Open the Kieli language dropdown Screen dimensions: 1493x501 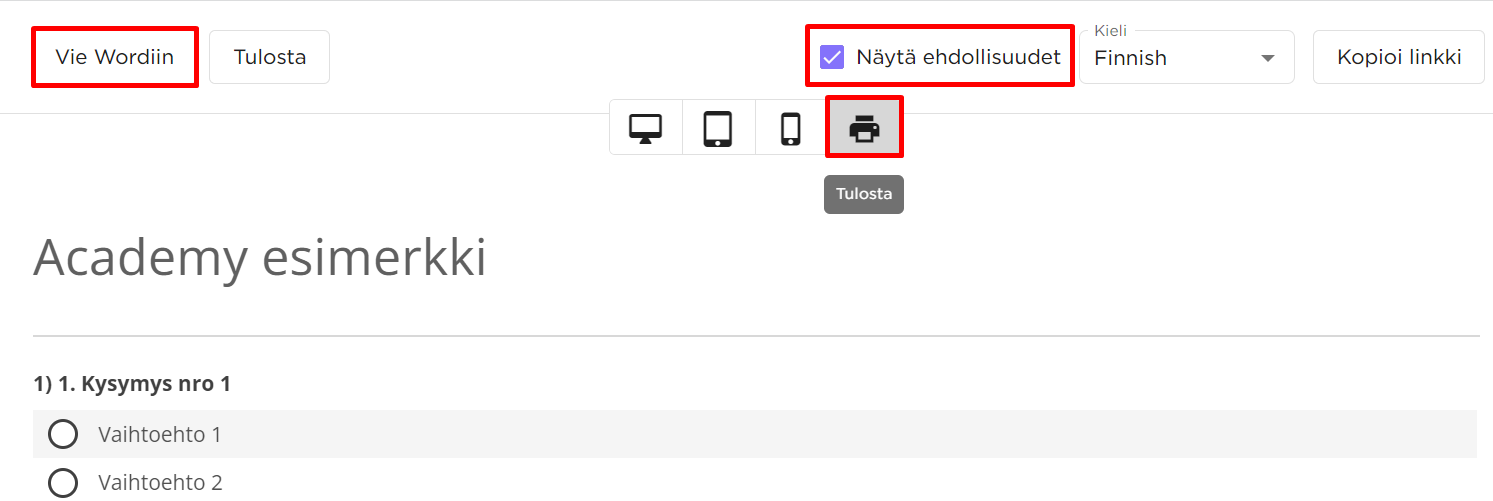pyautogui.click(x=1187, y=57)
